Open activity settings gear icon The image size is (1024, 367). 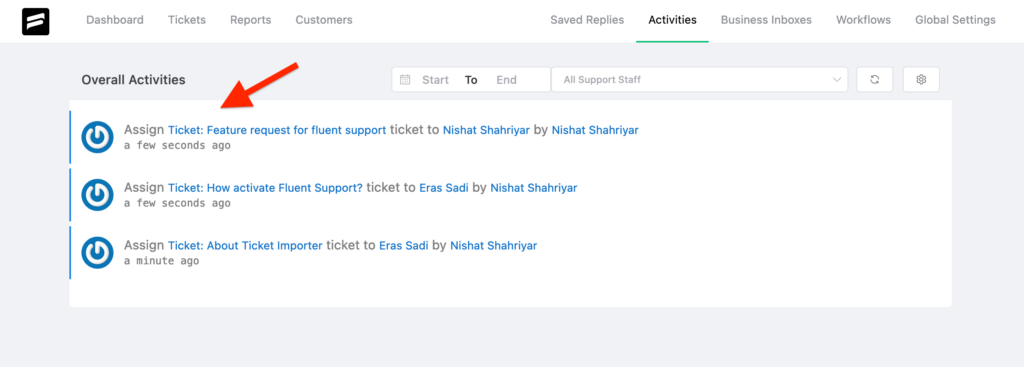[921, 80]
